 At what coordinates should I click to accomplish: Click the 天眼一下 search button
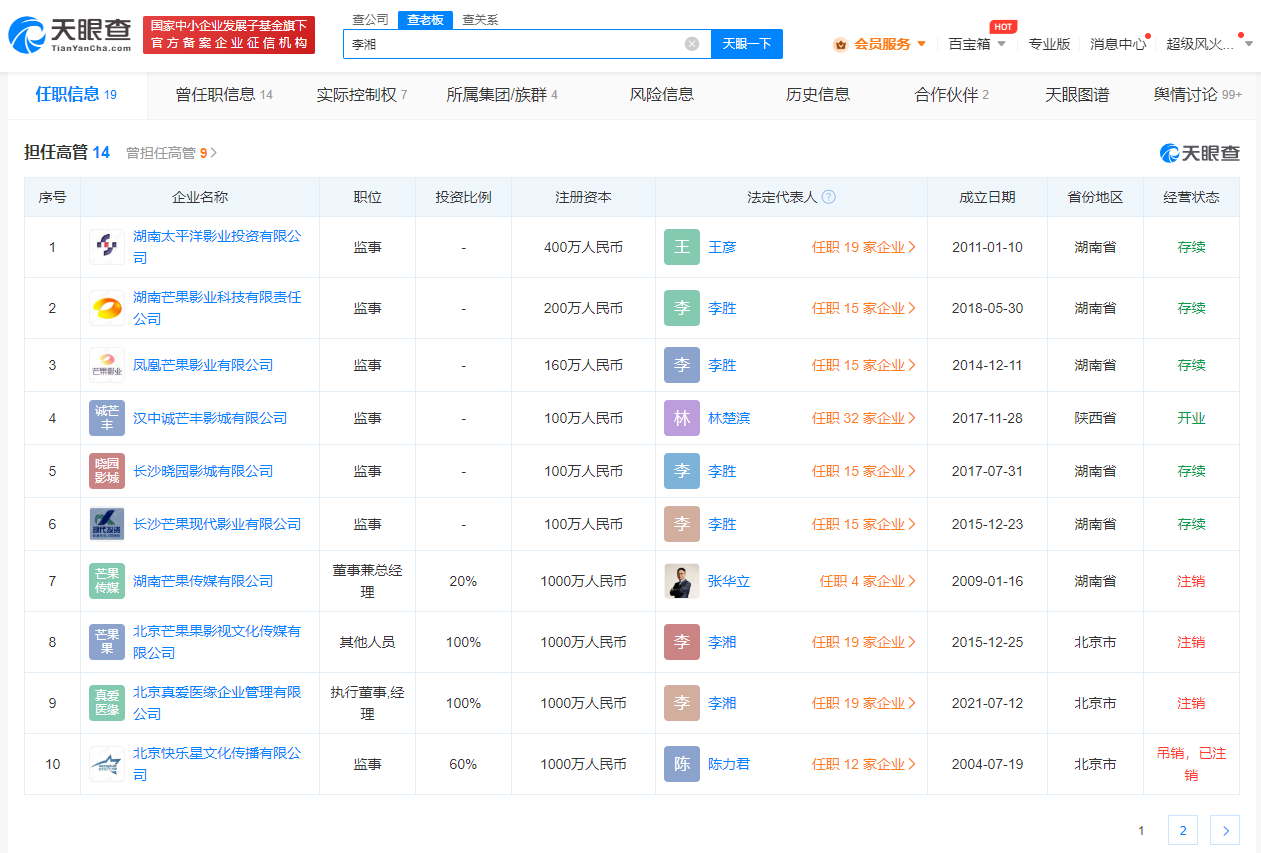pyautogui.click(x=746, y=44)
